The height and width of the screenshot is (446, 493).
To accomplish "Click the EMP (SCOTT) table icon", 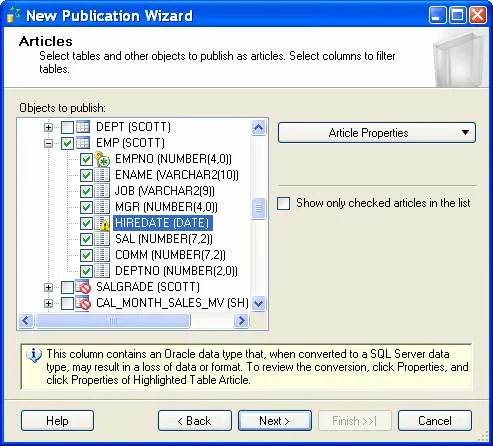I will pyautogui.click(x=83, y=143).
